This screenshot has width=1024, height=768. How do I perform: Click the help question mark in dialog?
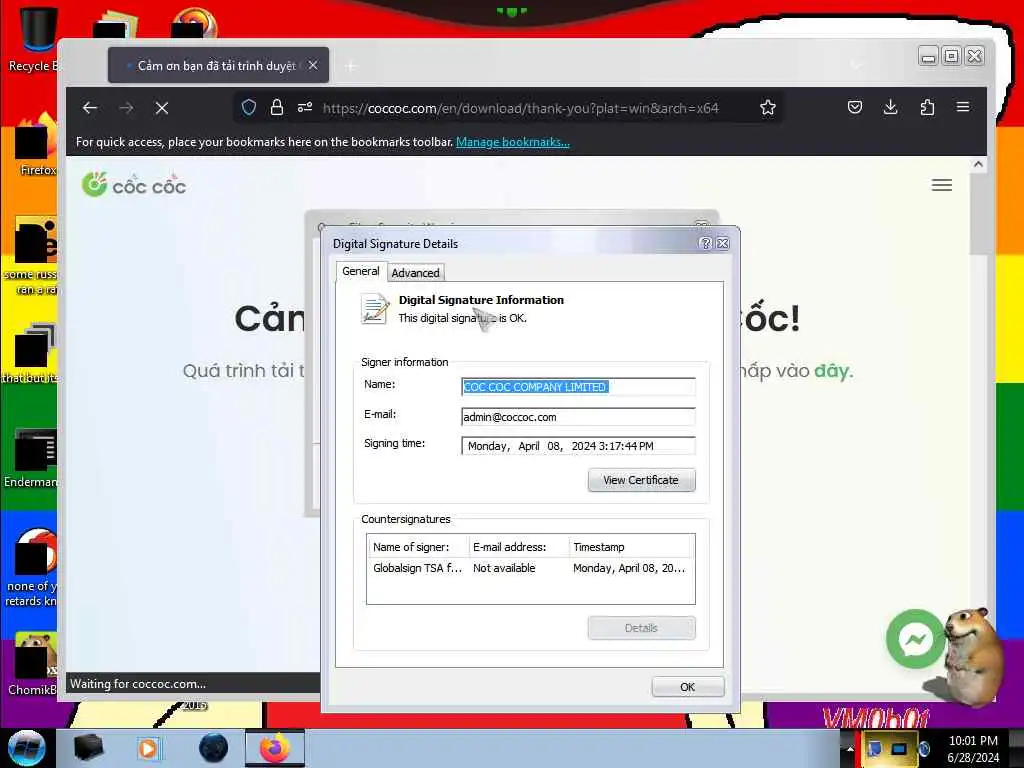705,244
